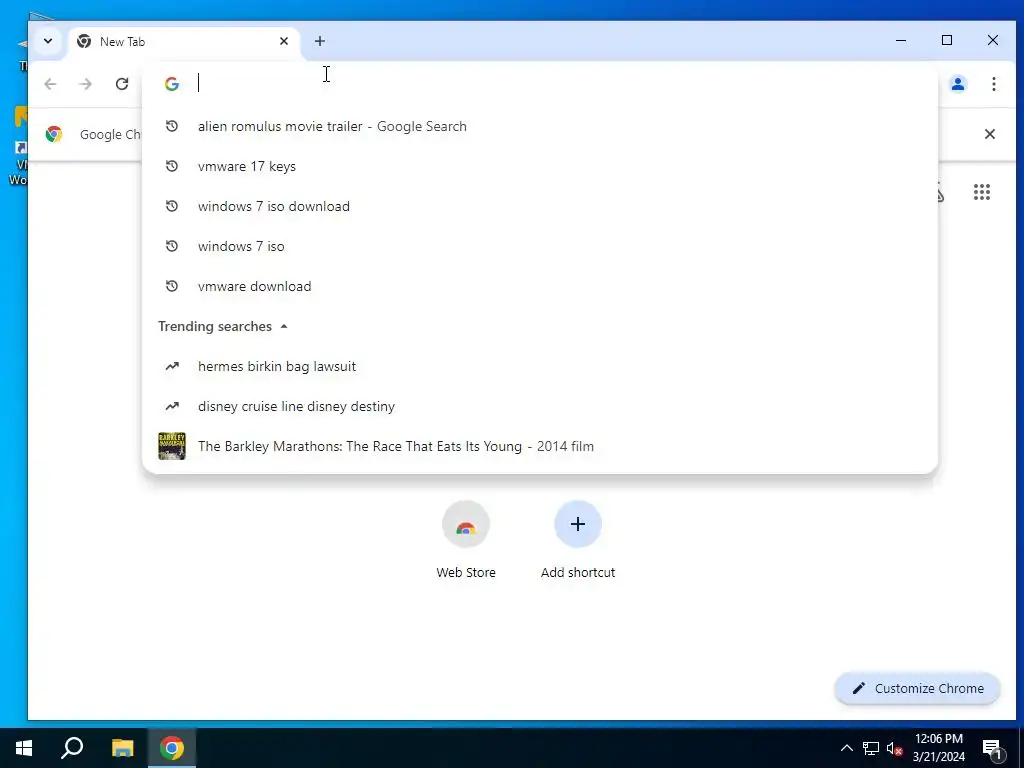The image size is (1024, 768).
Task: Open a new tab with the plus button
Action: [x=319, y=41]
